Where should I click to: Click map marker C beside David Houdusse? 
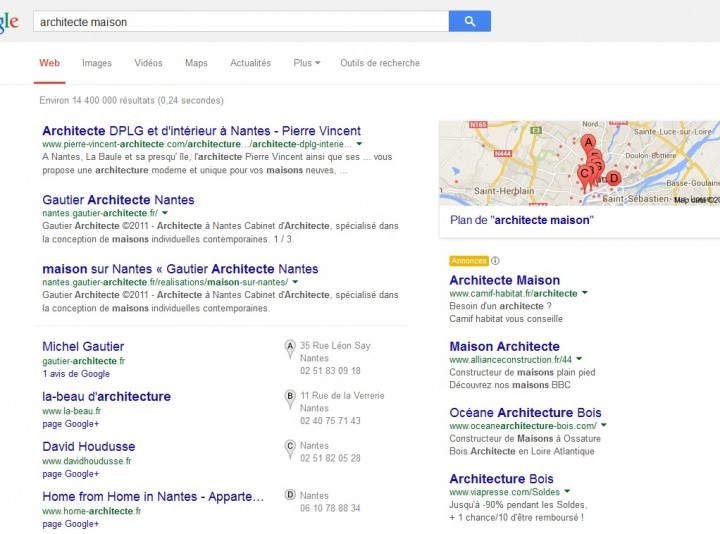(x=291, y=447)
